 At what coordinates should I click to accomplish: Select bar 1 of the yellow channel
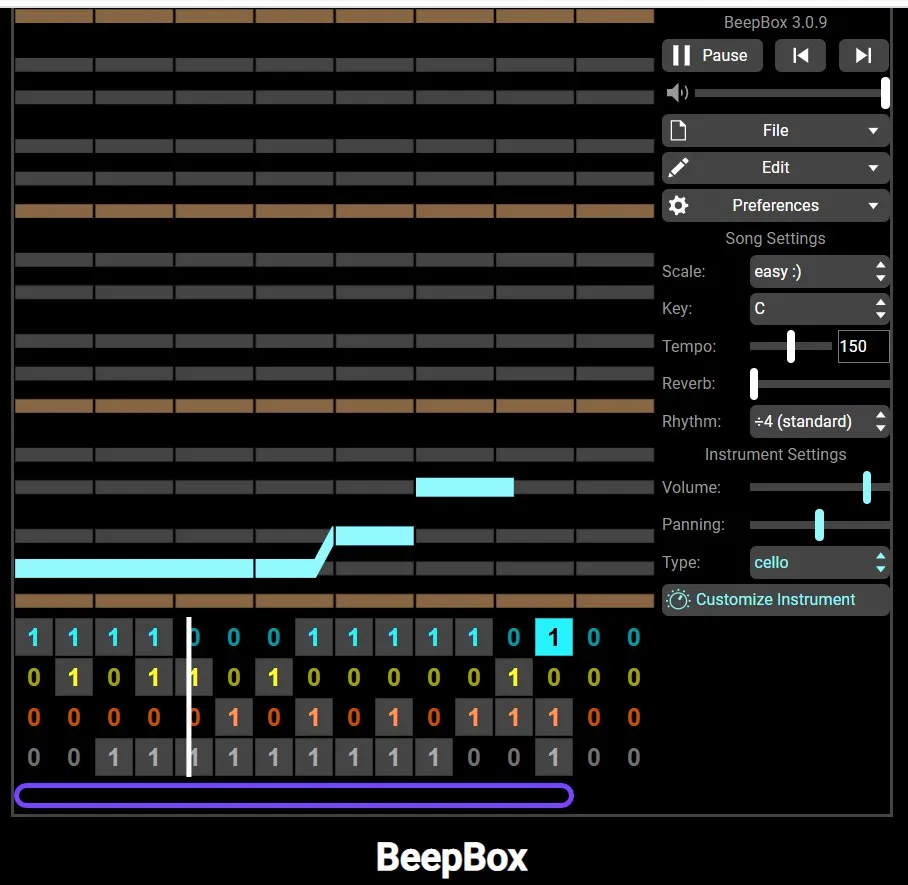pyautogui.click(x=34, y=677)
